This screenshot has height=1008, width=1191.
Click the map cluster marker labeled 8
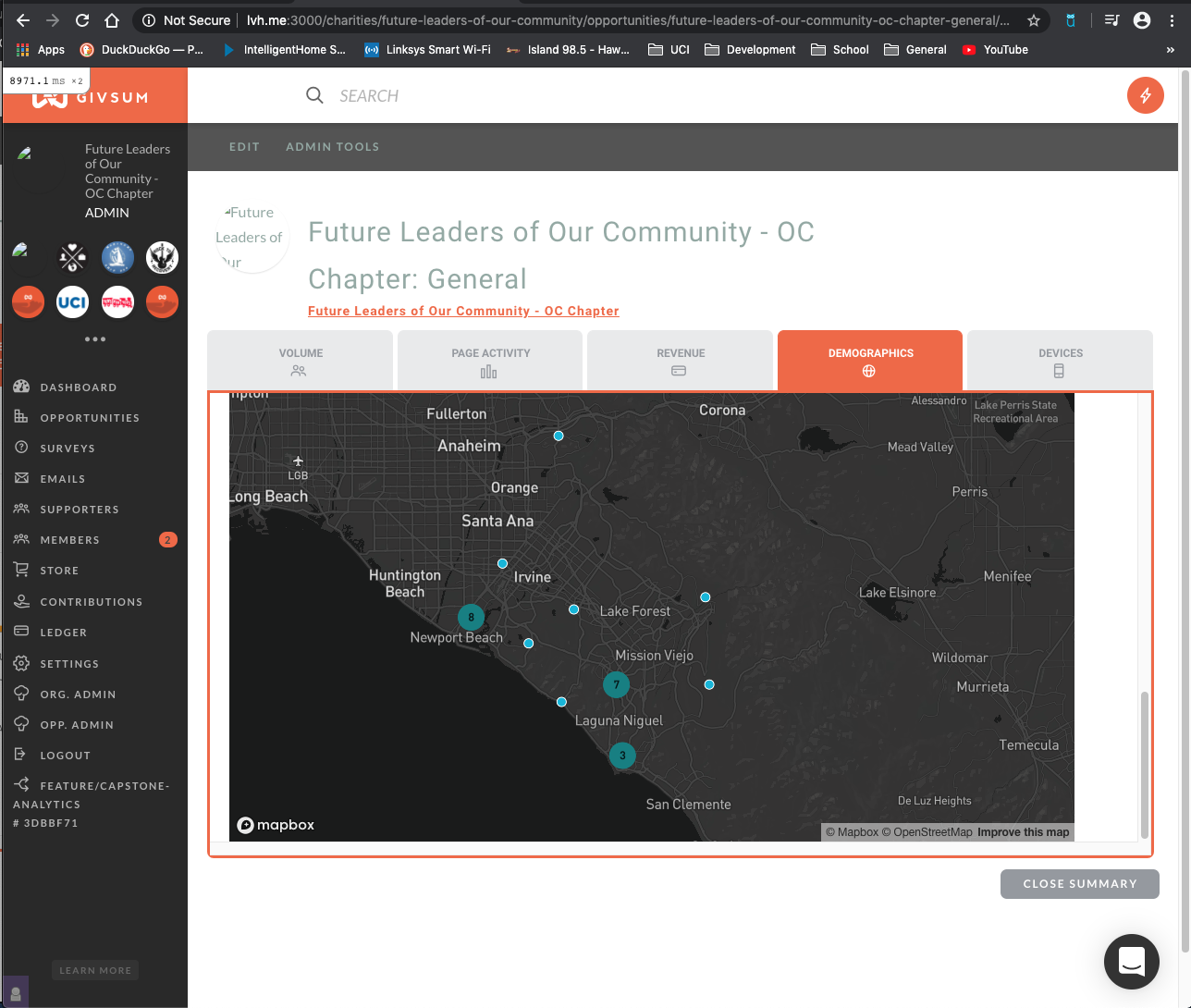point(471,617)
